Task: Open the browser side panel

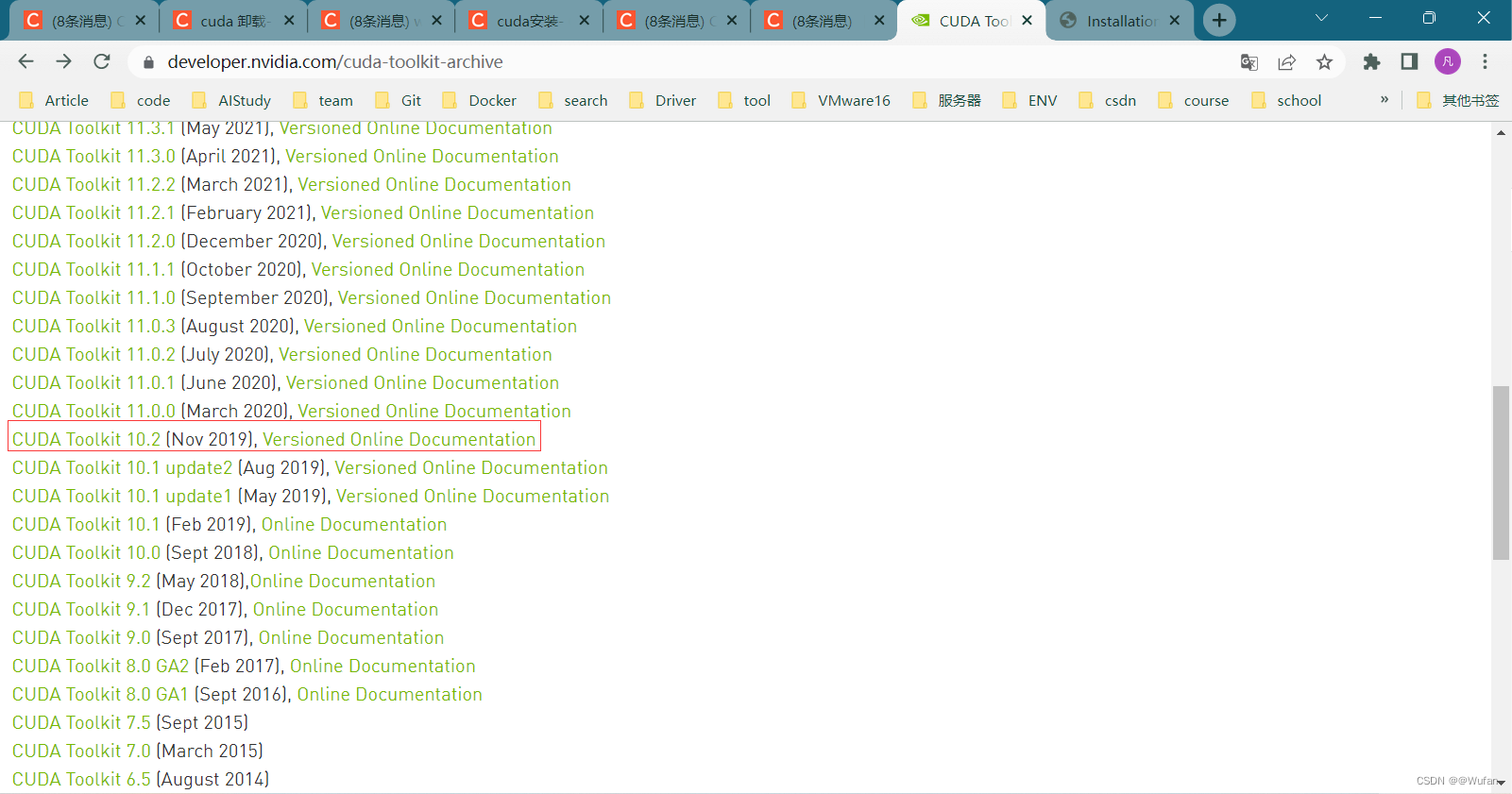Action: pos(1409,62)
